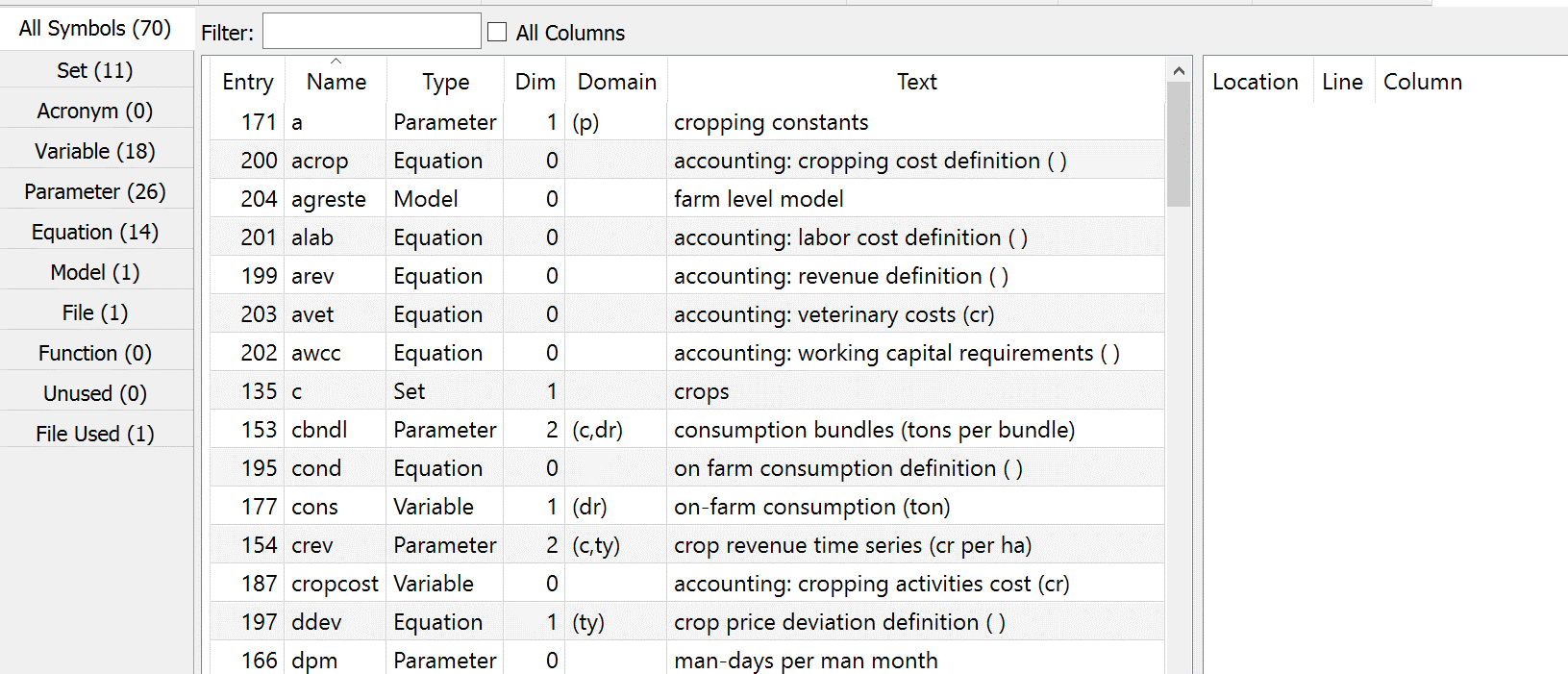
Task: Click the Location column header
Action: [1255, 83]
